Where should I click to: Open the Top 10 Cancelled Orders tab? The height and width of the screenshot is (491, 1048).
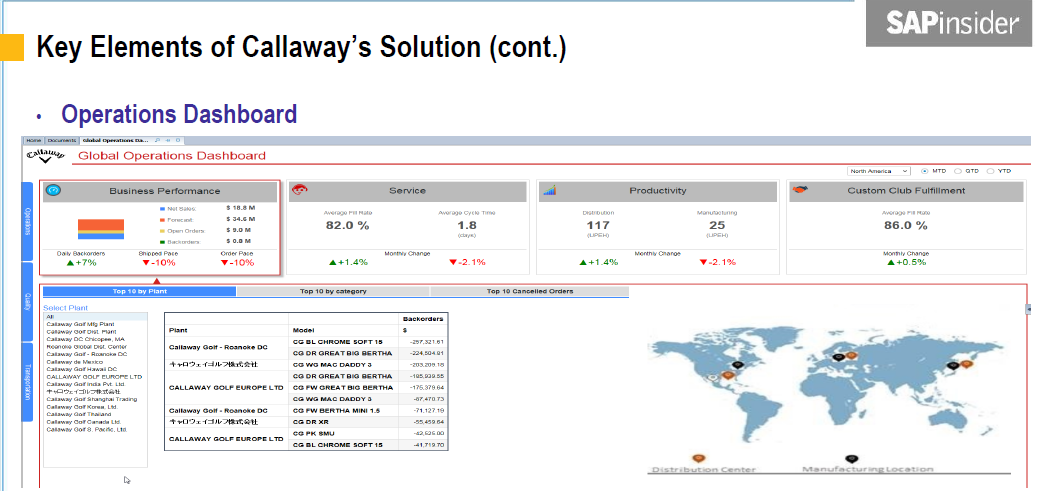(x=529, y=291)
